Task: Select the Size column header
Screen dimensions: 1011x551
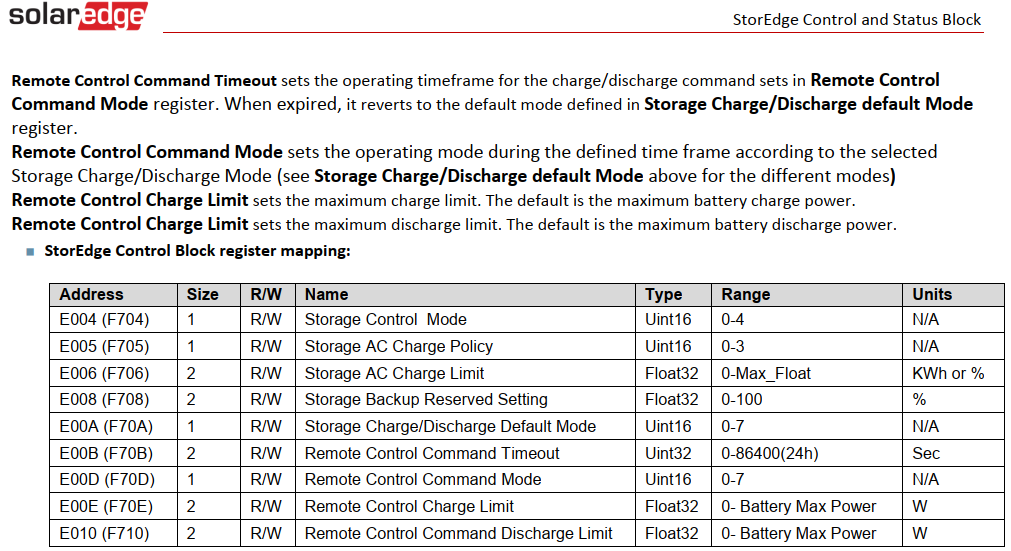Action: coord(202,294)
